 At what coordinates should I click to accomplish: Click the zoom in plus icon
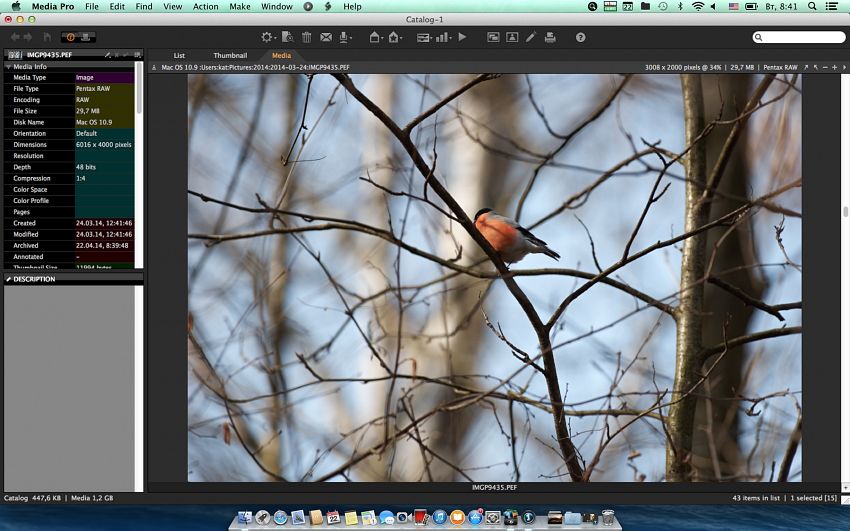pyautogui.click(x=835, y=67)
